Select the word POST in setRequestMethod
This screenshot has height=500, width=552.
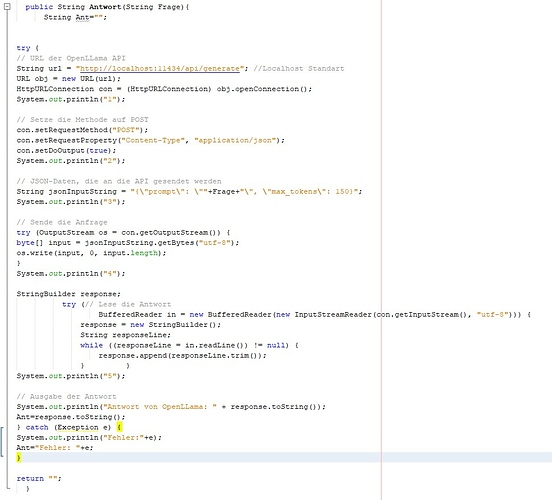(126, 130)
